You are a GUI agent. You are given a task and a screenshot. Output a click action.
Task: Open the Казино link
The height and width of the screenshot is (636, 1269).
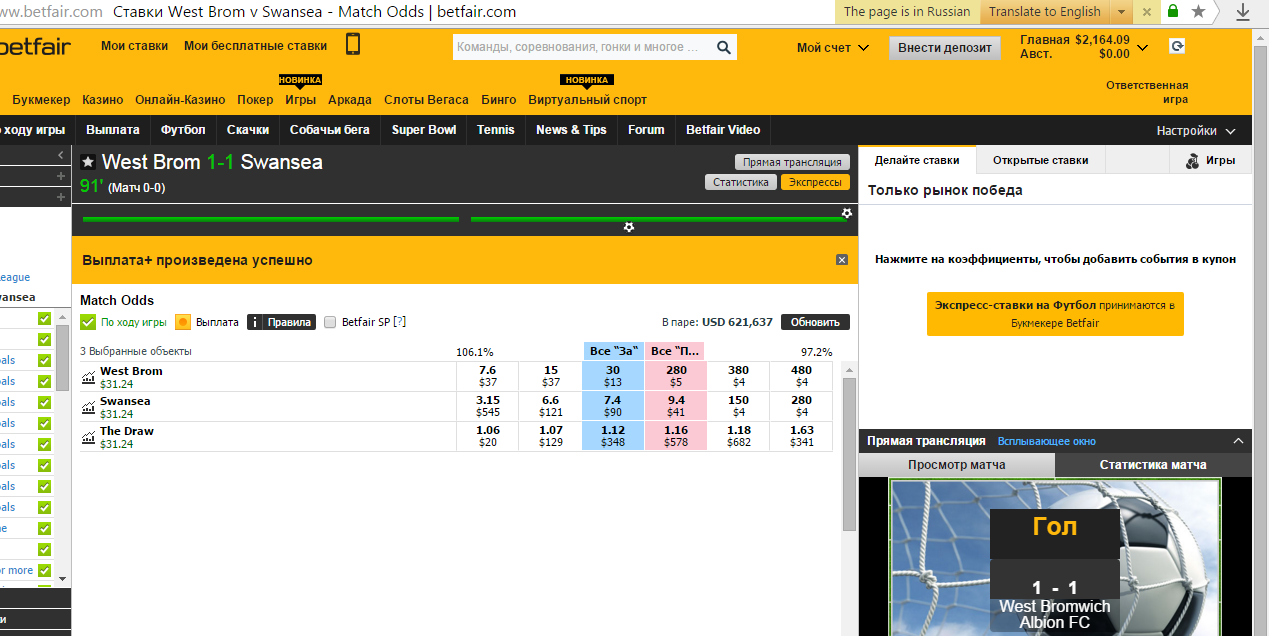(103, 100)
